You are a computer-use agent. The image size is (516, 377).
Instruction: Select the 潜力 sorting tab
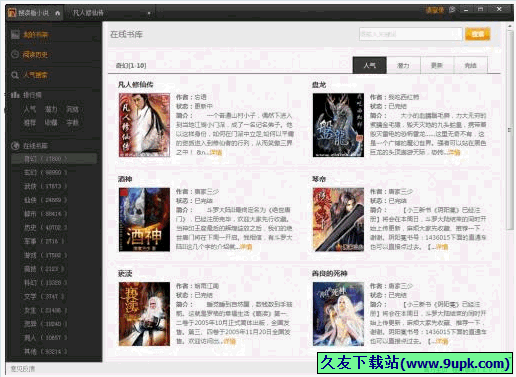click(x=403, y=65)
